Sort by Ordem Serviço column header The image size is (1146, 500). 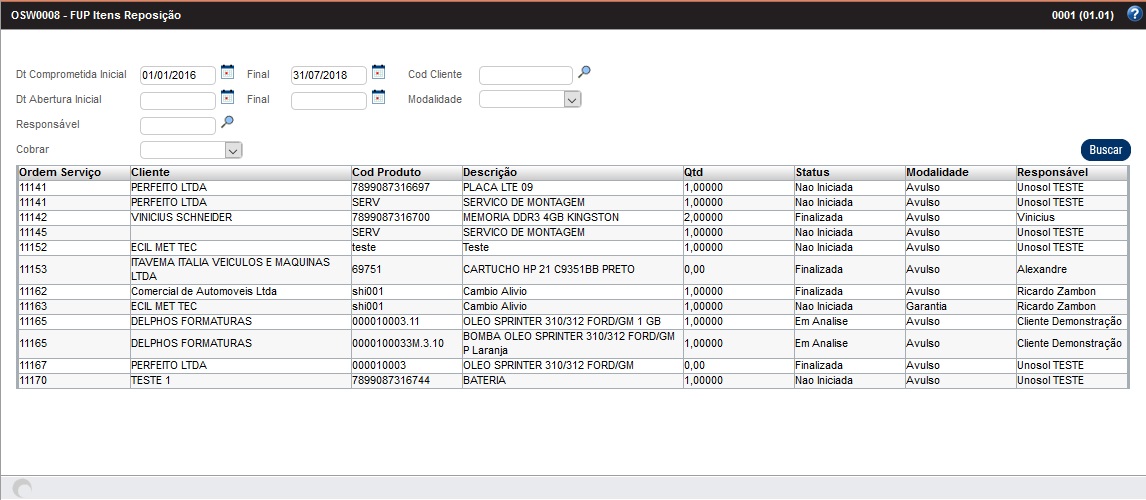[x=60, y=172]
